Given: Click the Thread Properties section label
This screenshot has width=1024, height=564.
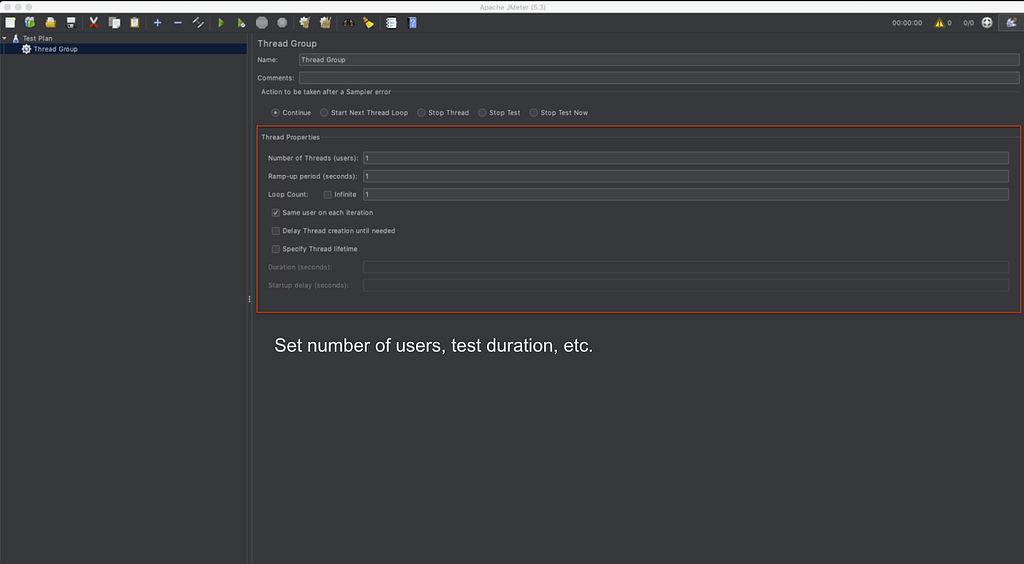Looking at the screenshot, I should click(x=291, y=137).
